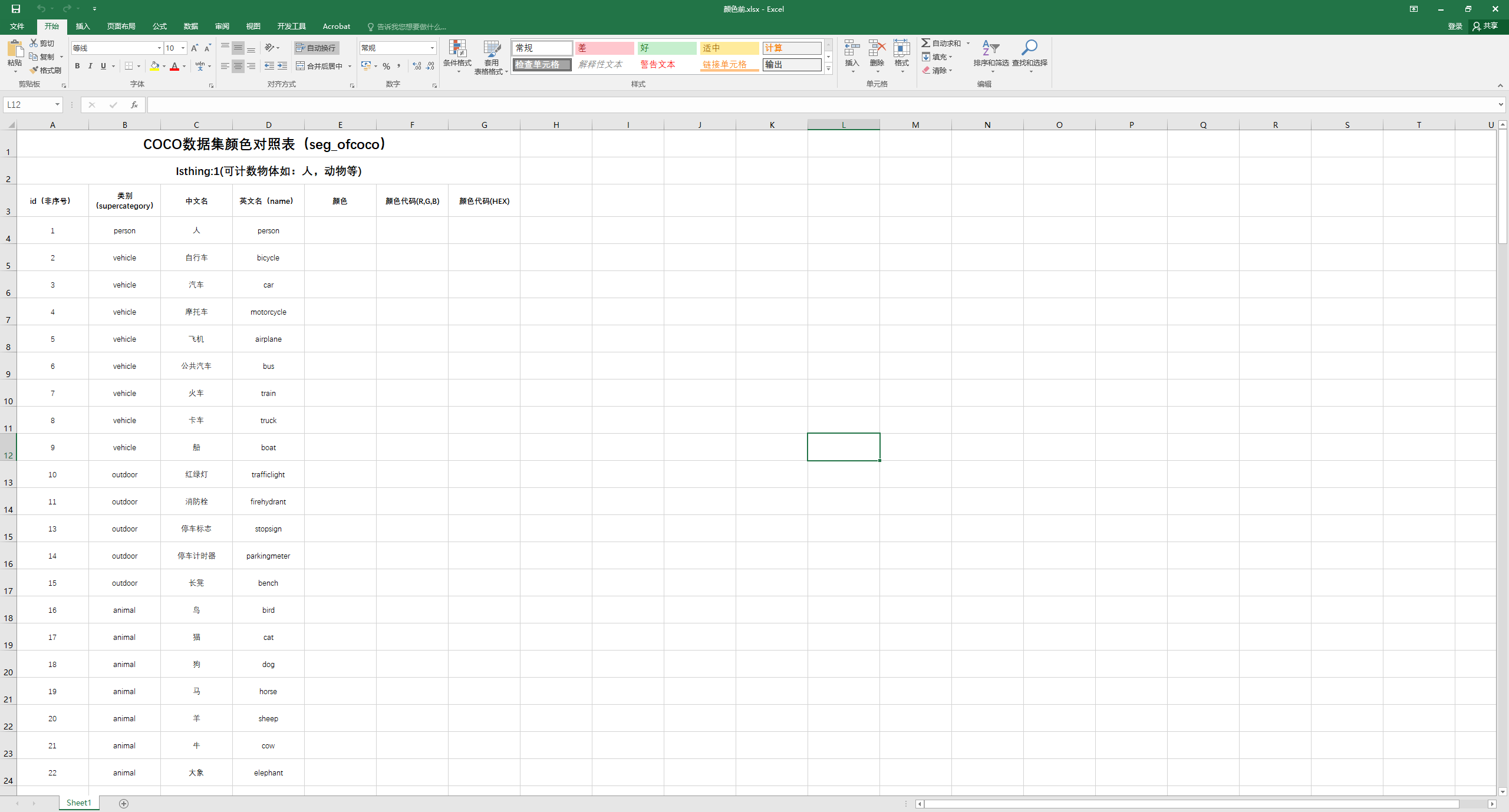This screenshot has width=1509, height=812.
Task: Click the Orientation text angle icon
Action: [270, 48]
